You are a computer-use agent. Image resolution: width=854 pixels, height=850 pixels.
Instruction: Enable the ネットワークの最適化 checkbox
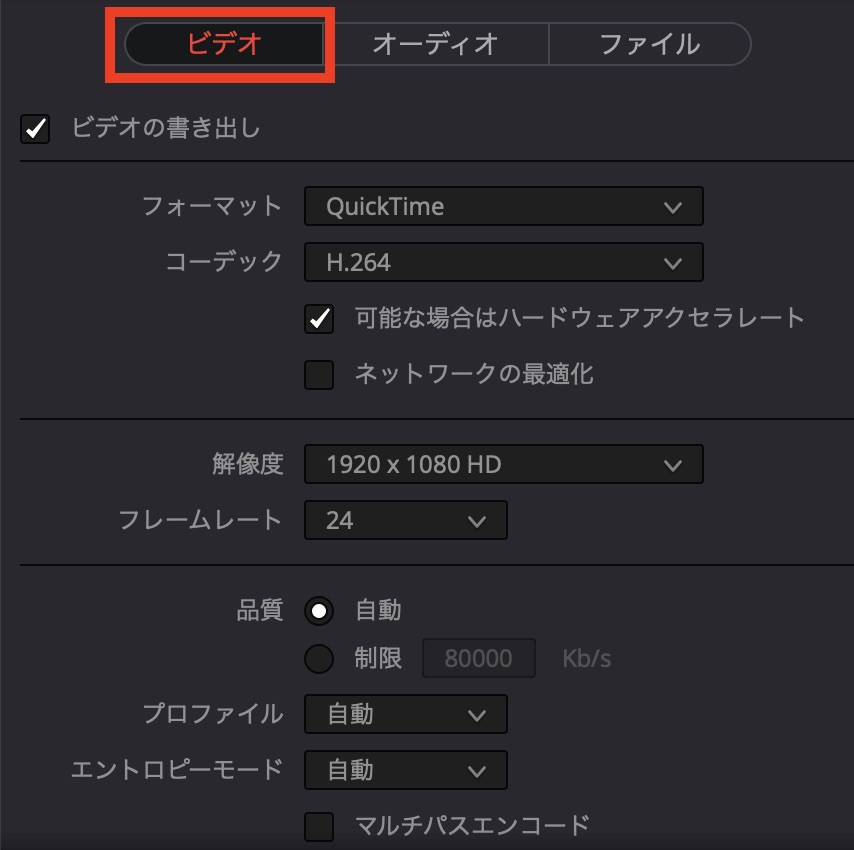[x=319, y=375]
